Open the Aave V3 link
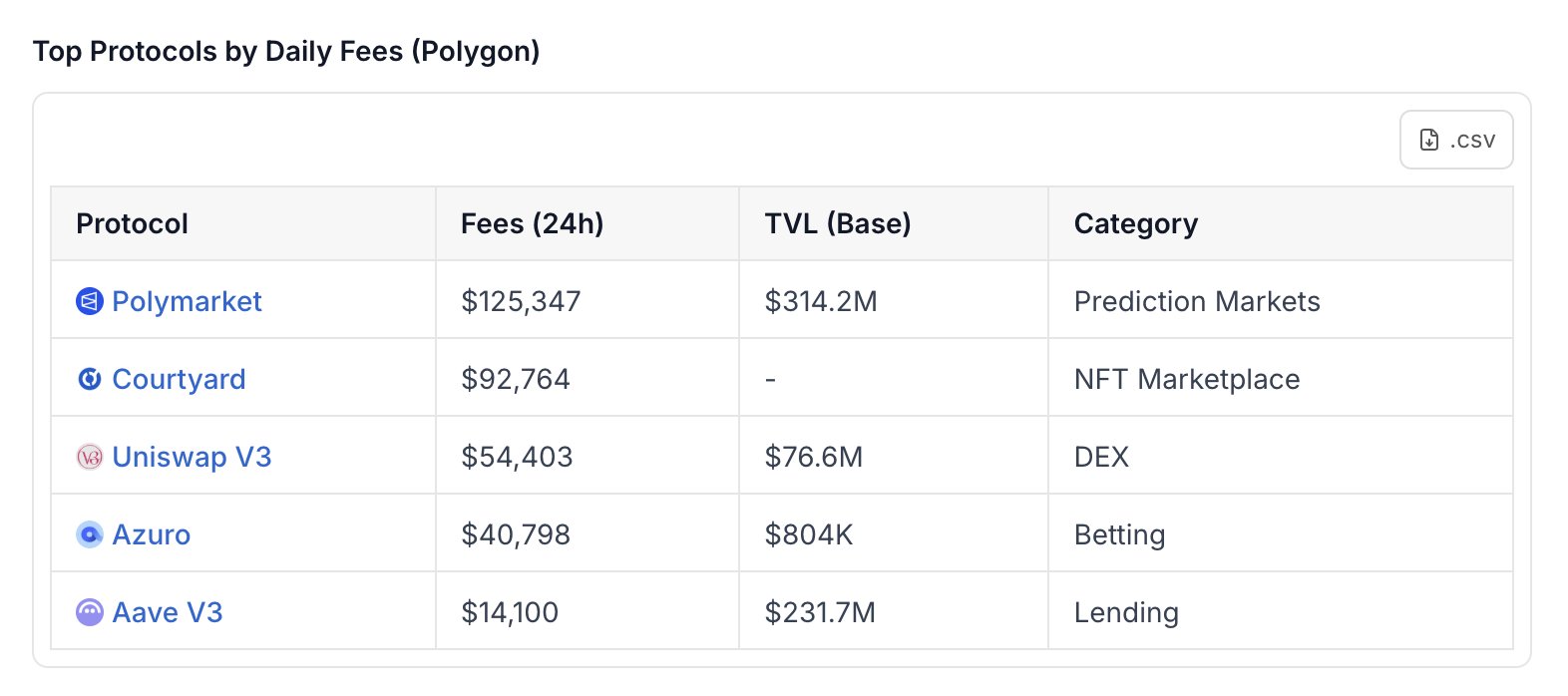 (167, 612)
